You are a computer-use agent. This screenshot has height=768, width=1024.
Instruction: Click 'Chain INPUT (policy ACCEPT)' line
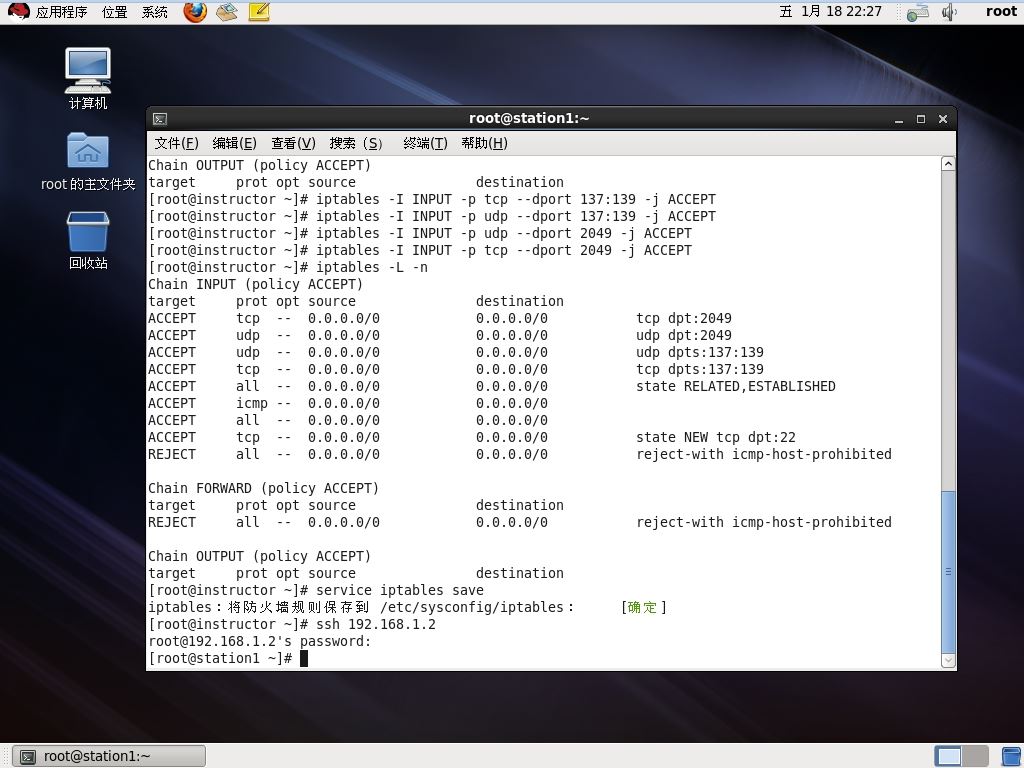255,285
